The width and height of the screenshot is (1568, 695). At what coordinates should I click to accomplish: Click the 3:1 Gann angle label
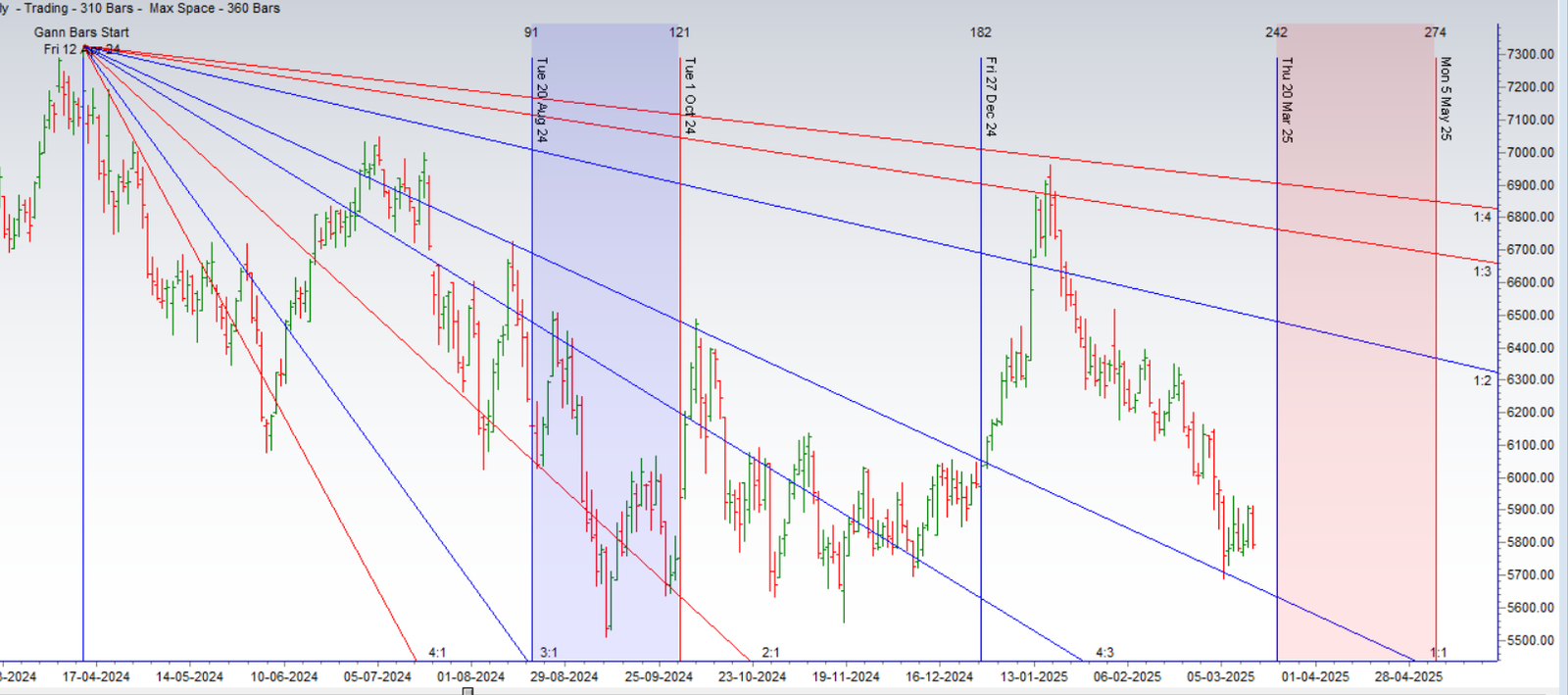tap(549, 652)
